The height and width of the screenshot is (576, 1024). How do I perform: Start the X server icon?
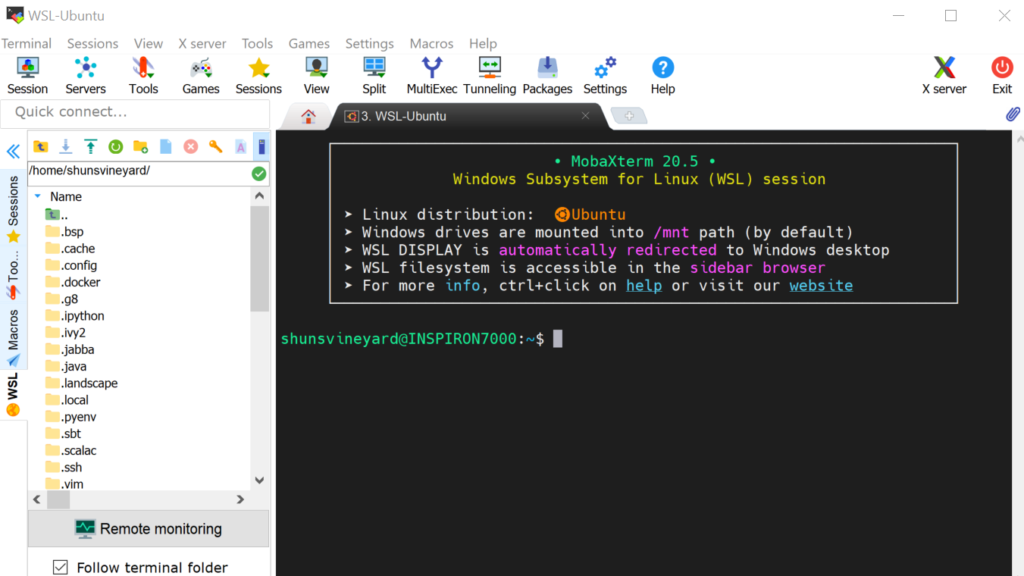[x=943, y=75]
